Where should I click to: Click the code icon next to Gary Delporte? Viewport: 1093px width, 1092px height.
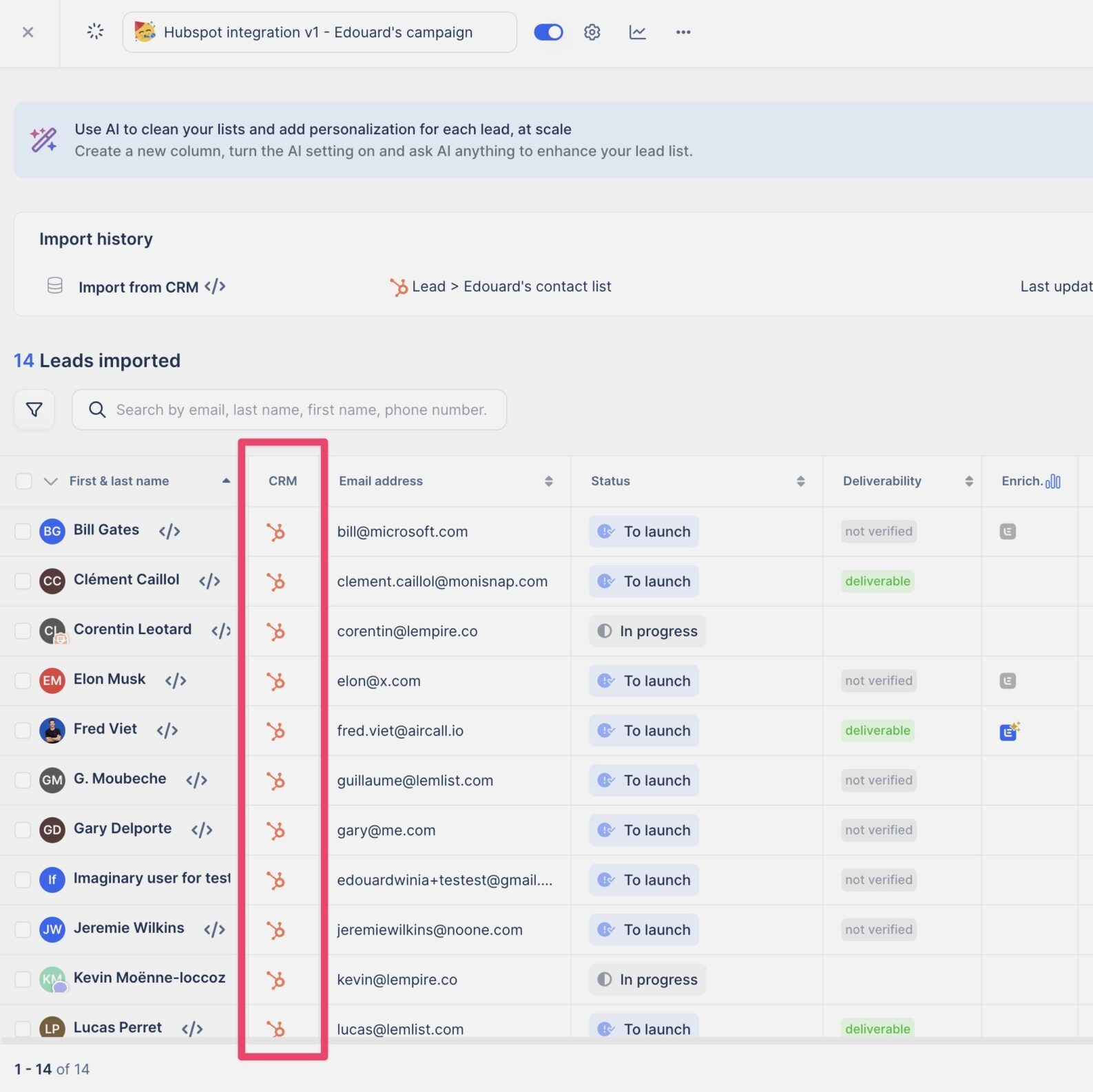202,830
